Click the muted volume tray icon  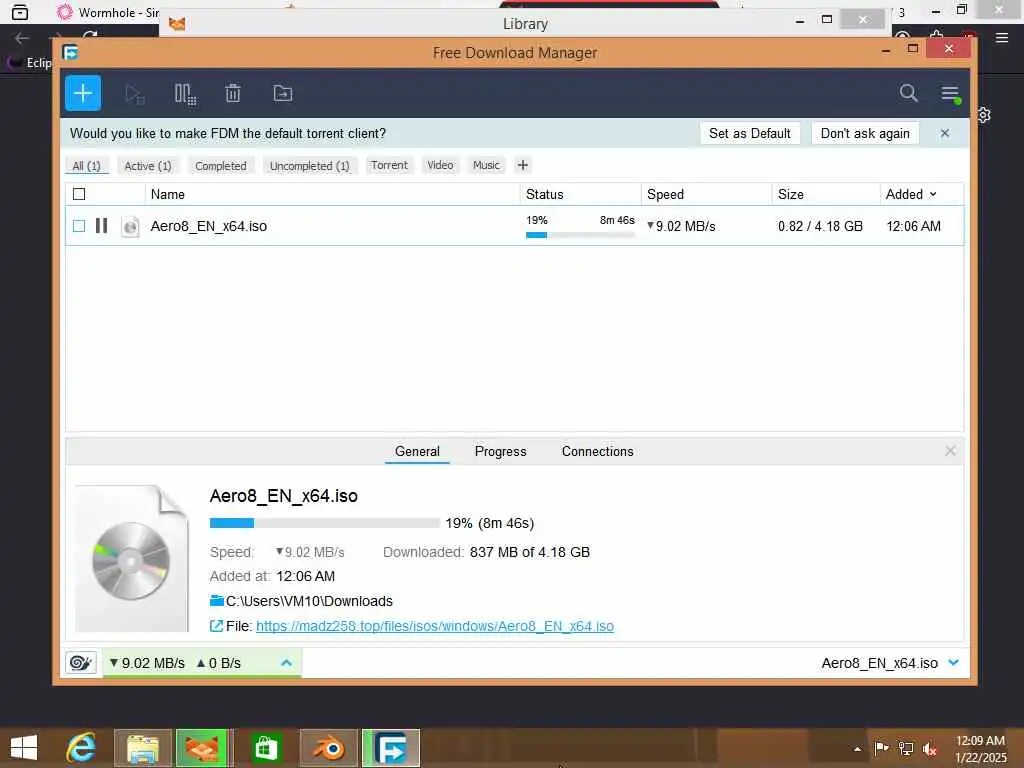[930, 749]
